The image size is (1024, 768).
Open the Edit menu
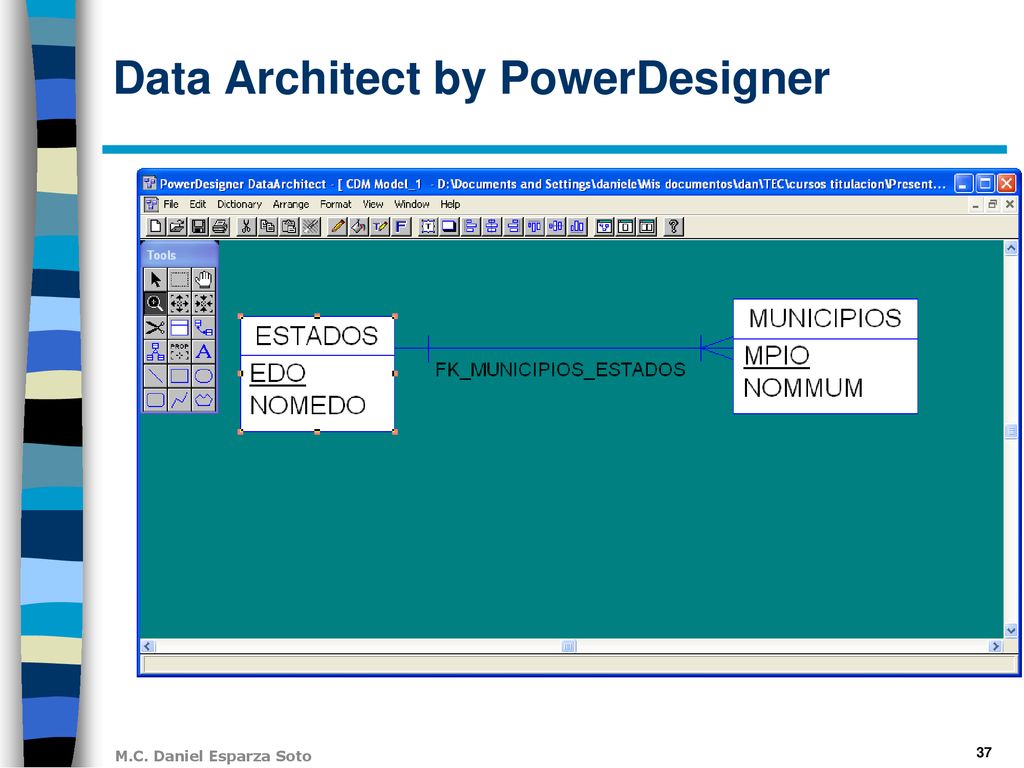coord(198,204)
